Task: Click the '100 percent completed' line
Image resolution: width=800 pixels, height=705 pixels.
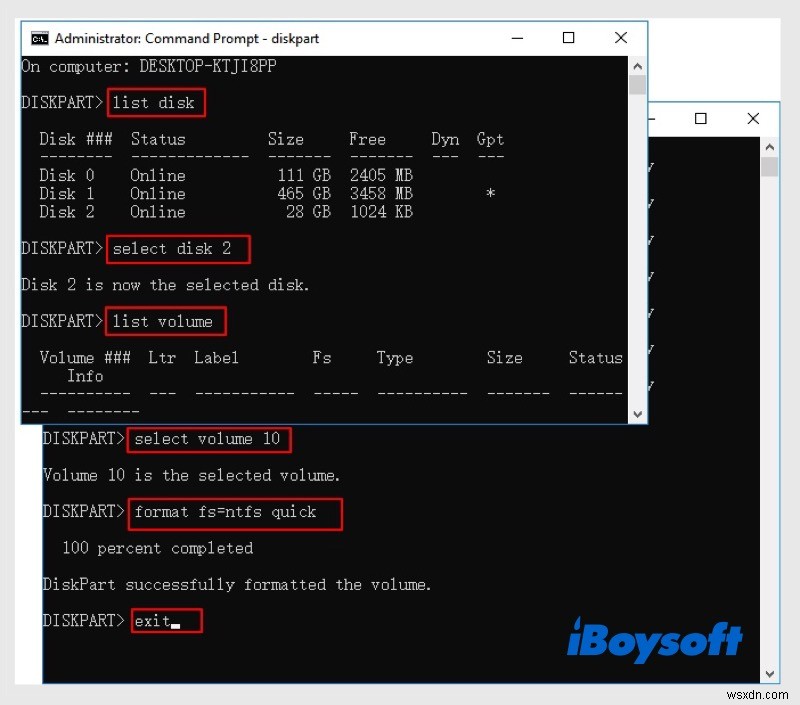Action: tap(158, 548)
